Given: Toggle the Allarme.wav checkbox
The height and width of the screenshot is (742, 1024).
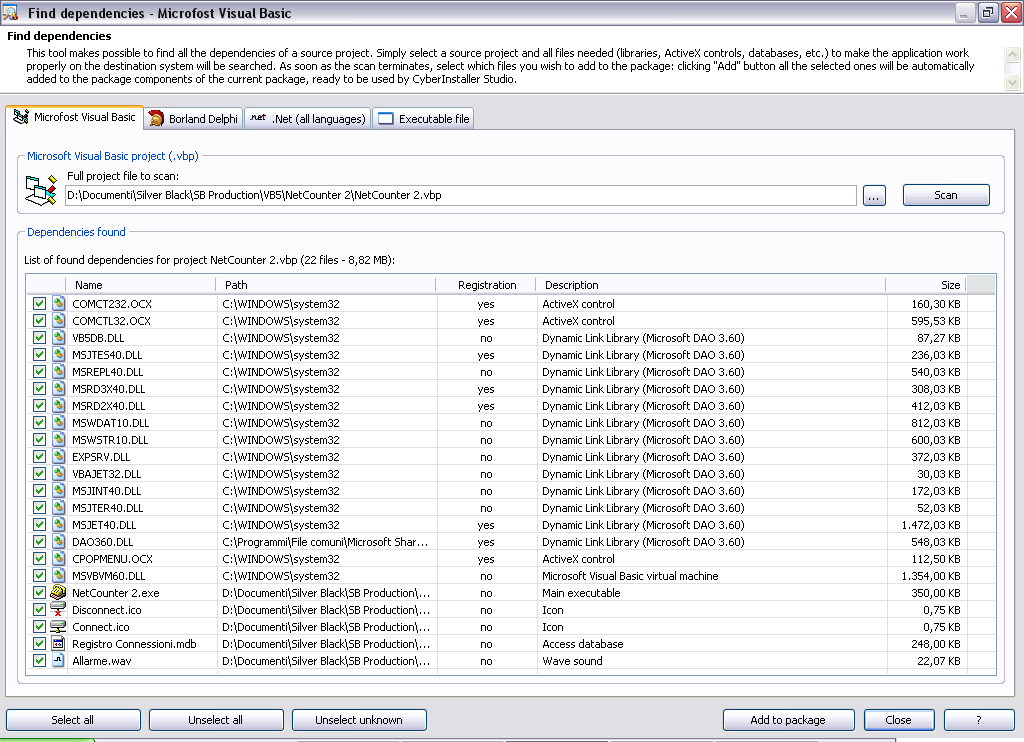Looking at the screenshot, I should point(39,660).
